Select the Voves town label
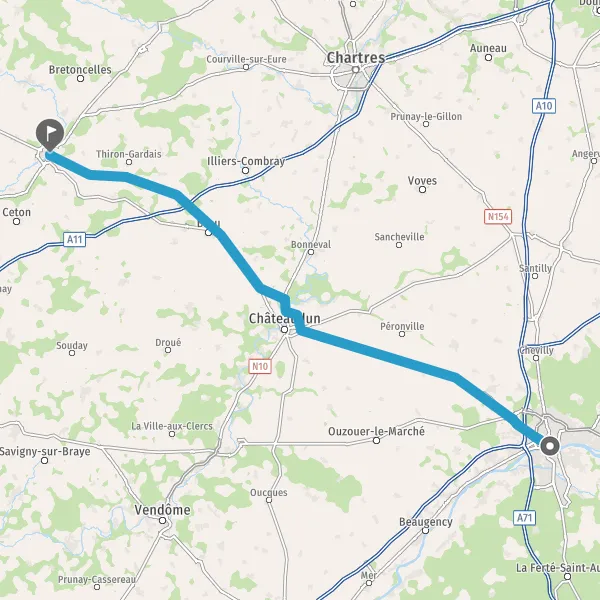The image size is (600, 600). (x=422, y=180)
